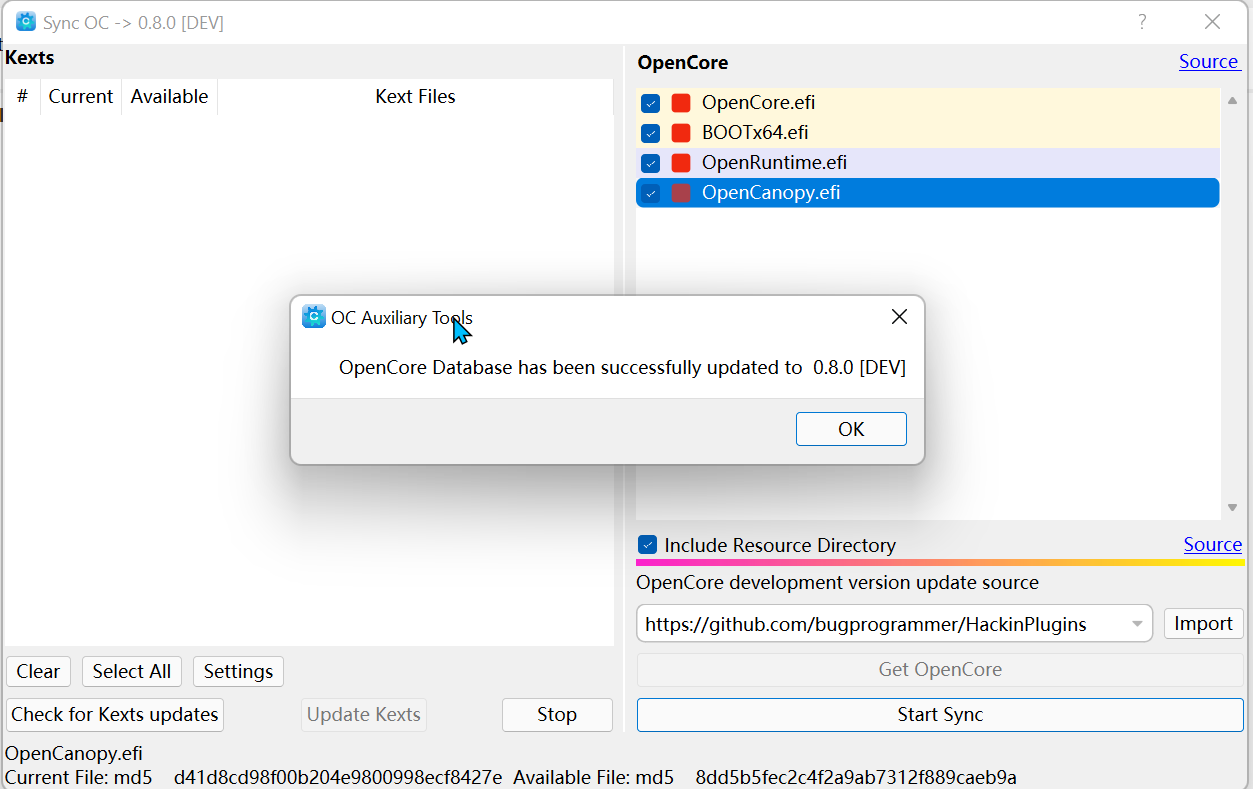Click the Start Sync button
Image resolution: width=1253 pixels, height=789 pixels.
pyautogui.click(x=940, y=715)
